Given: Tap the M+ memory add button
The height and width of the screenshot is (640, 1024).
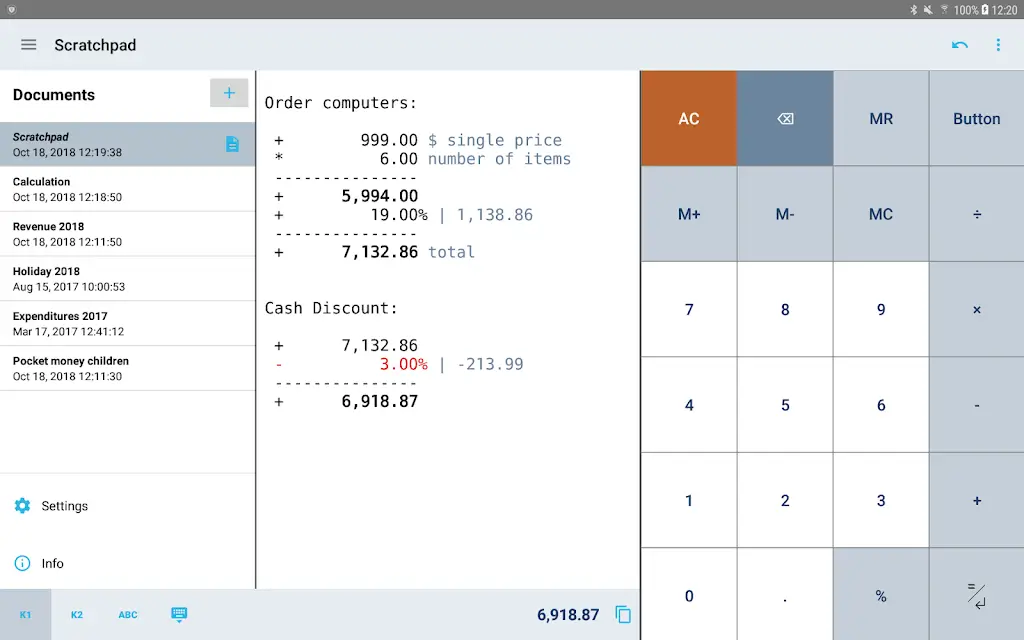Looking at the screenshot, I should coord(689,214).
